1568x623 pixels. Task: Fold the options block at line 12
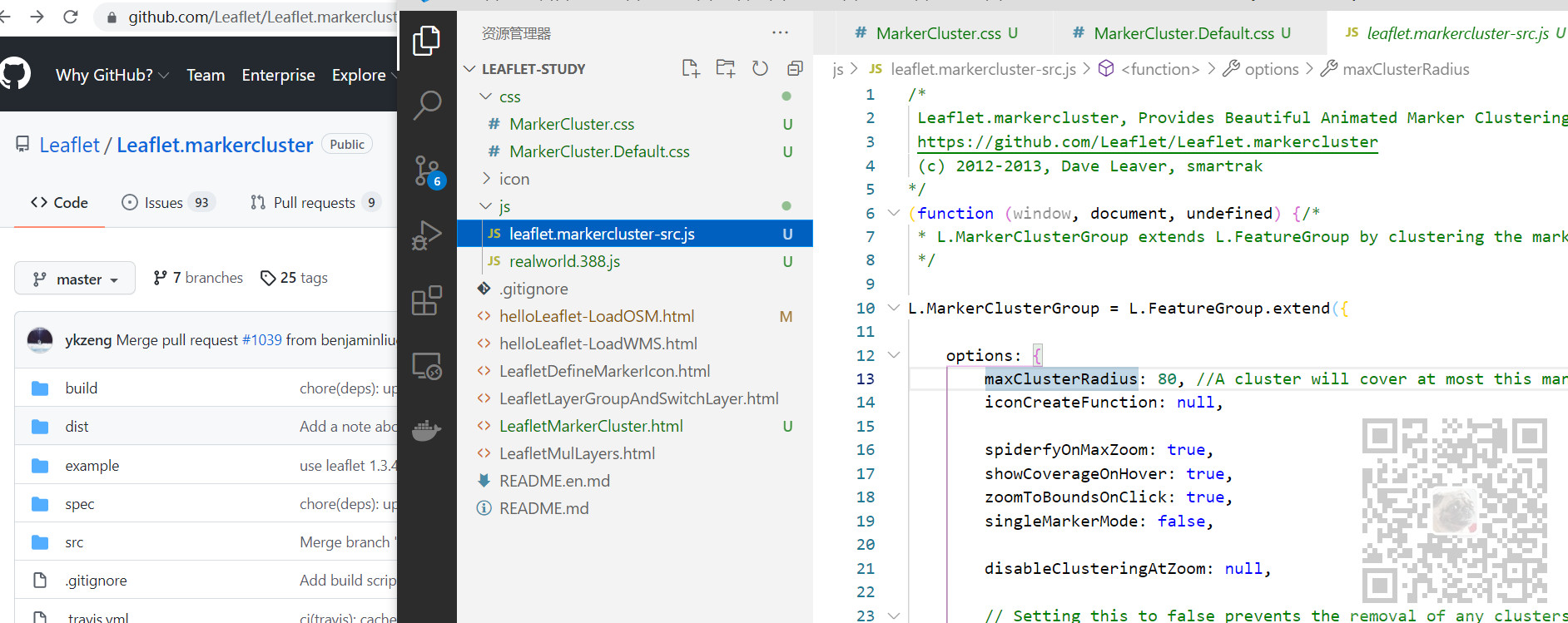pos(893,355)
